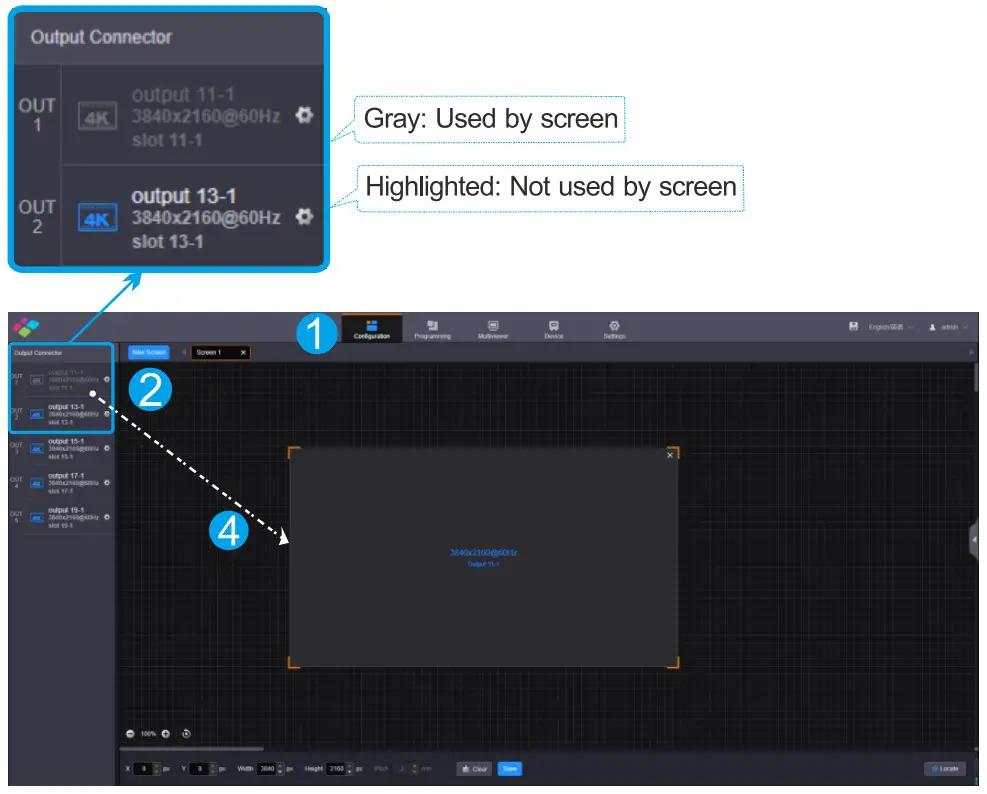Click enlarged blue 4K icon of output 13-1
The height and width of the screenshot is (794, 987).
(98, 218)
